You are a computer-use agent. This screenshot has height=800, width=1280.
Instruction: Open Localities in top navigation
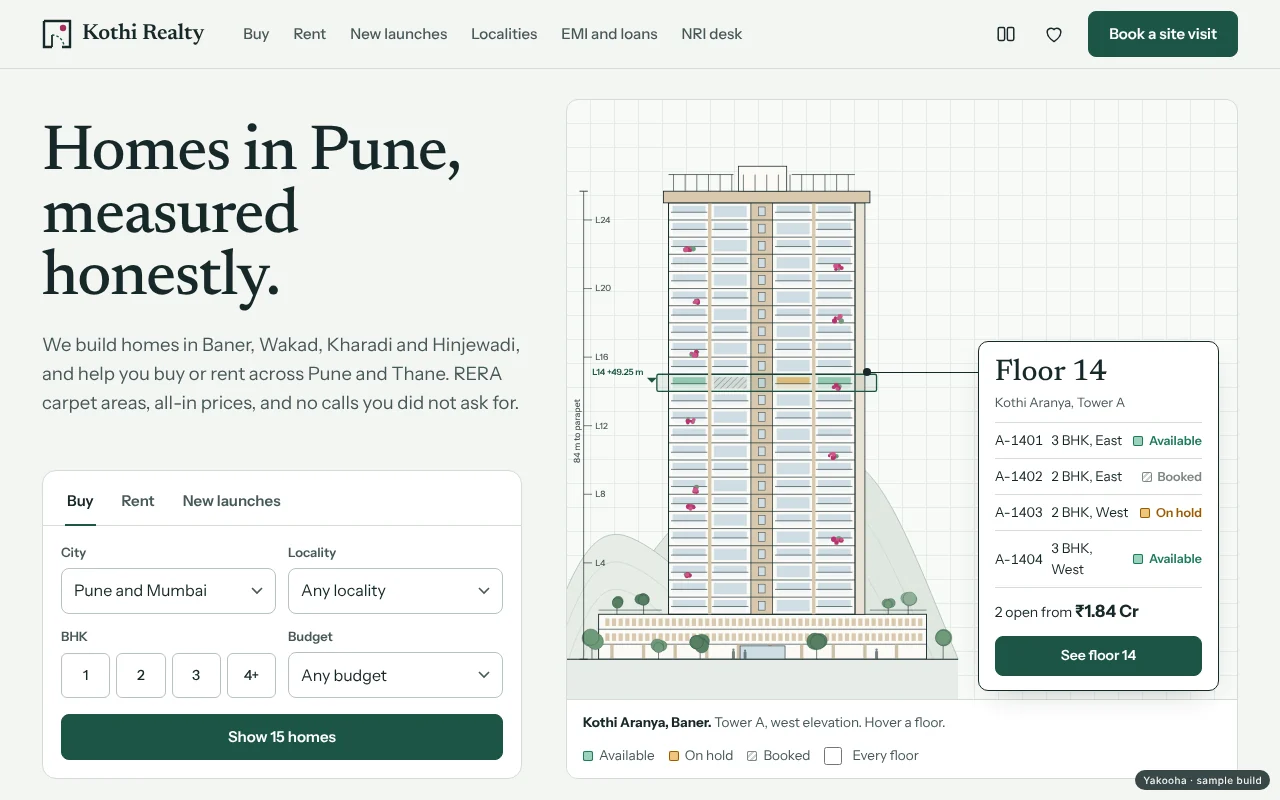(x=504, y=34)
